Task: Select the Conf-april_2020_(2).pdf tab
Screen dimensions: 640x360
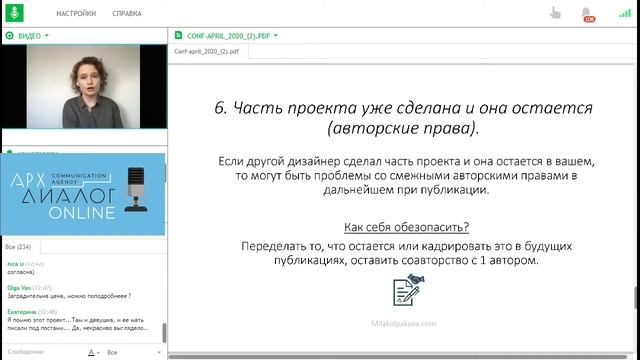Action: click(207, 51)
